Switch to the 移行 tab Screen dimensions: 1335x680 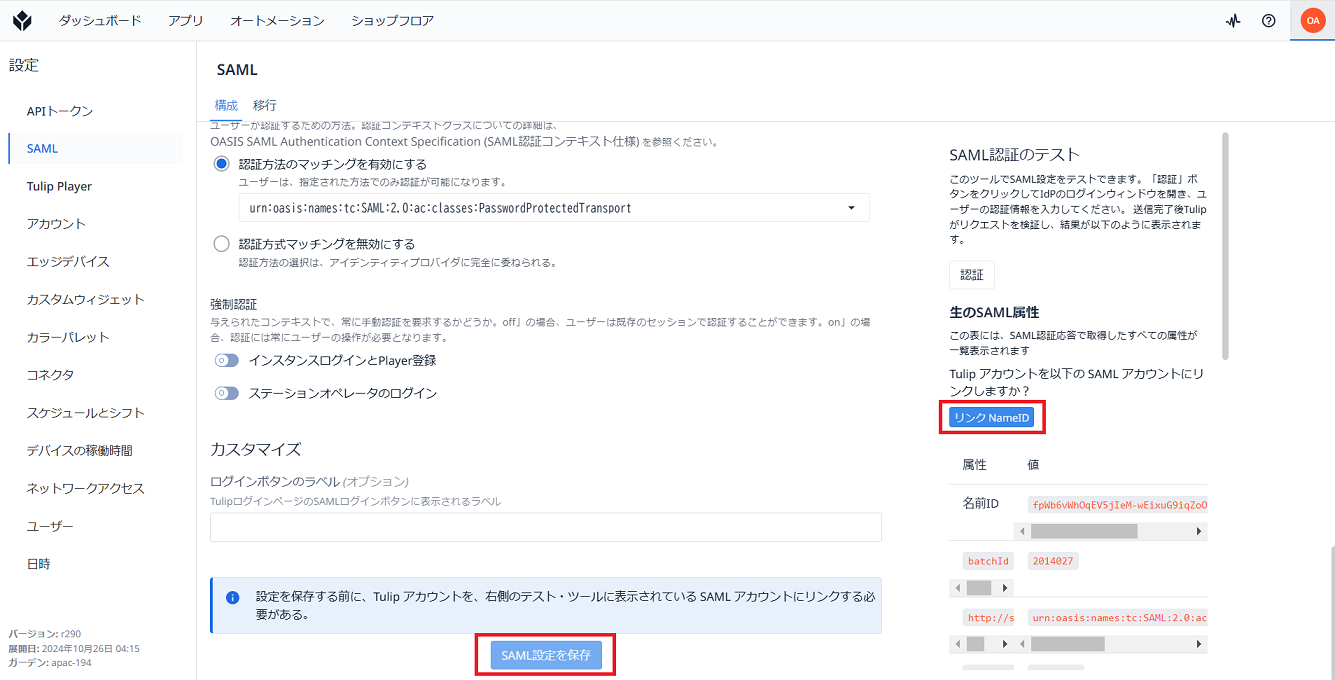pyautogui.click(x=265, y=105)
